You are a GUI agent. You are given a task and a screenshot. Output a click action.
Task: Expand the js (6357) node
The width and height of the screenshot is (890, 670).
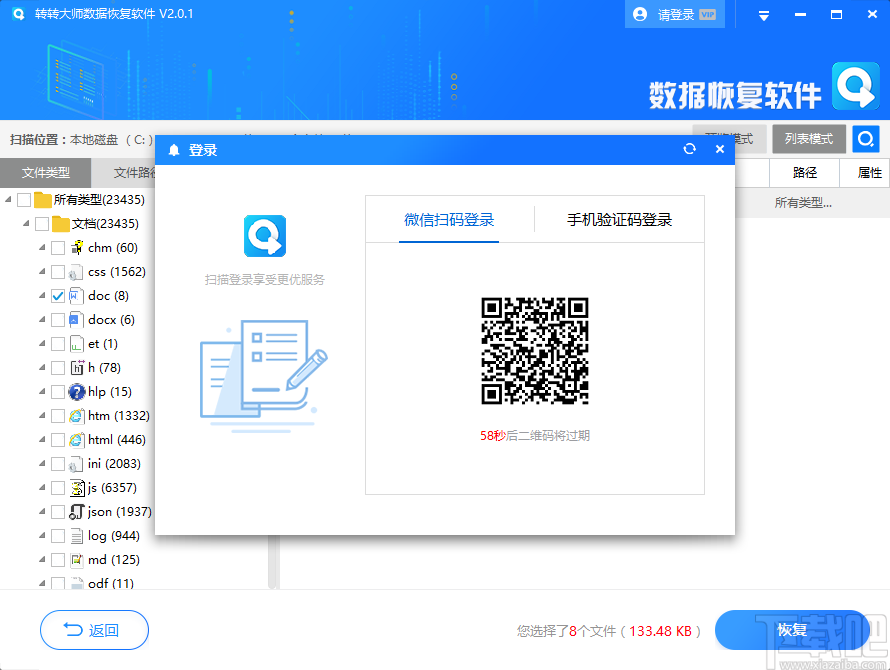[x=42, y=487]
